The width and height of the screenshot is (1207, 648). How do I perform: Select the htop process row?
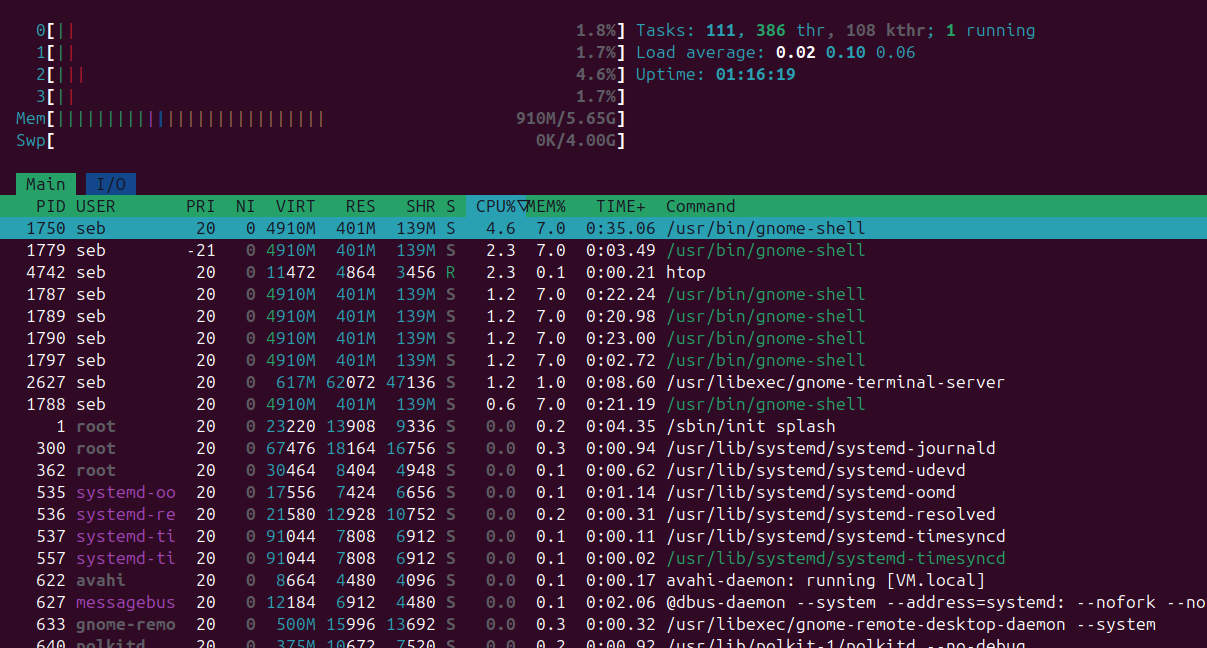pyautogui.click(x=603, y=272)
